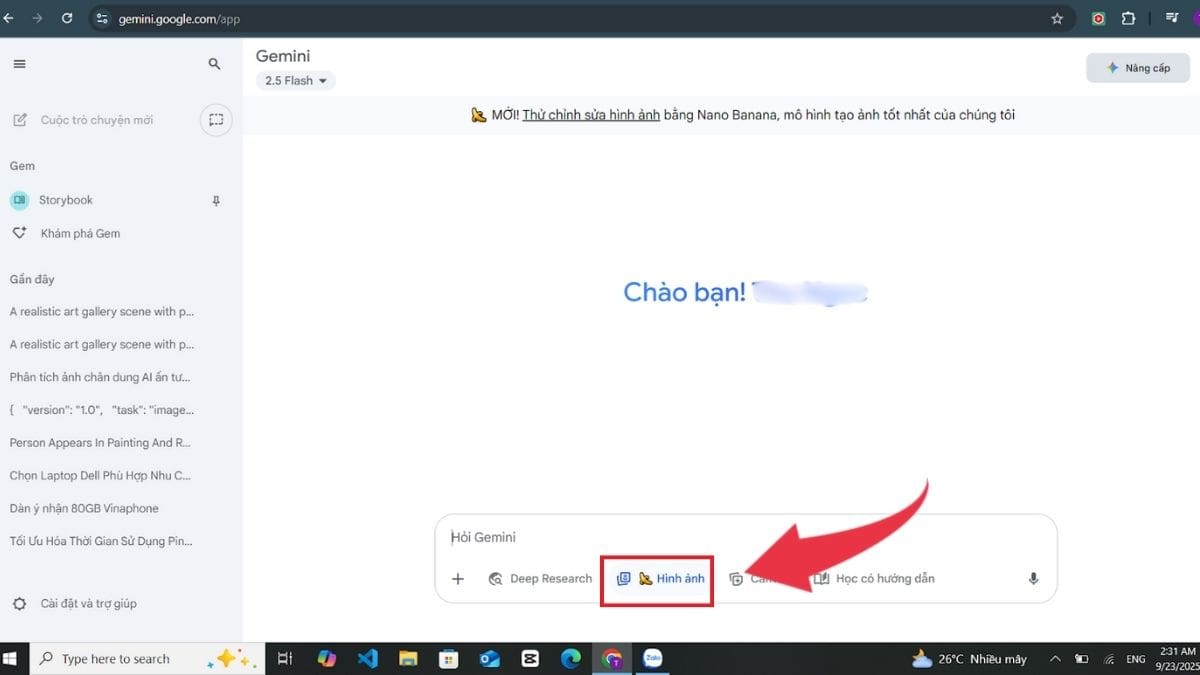Open chat starting with '{ "version": "1.0"'
Viewport: 1200px width, 675px height.
pos(102,410)
